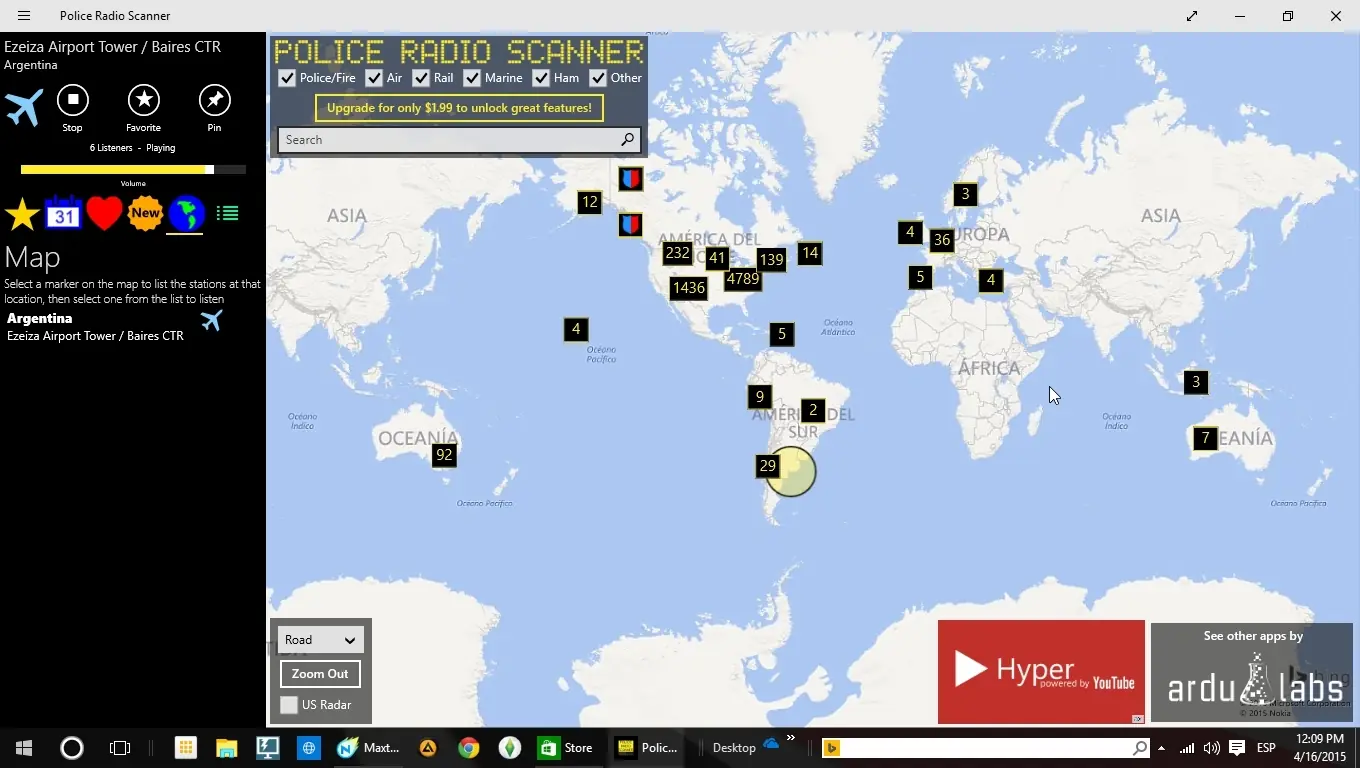
Task: Open the hamburger menu in title bar
Action: pyautogui.click(x=24, y=16)
